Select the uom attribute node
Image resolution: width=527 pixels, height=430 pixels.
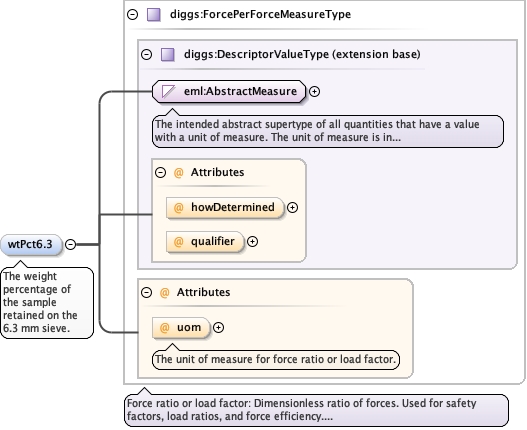pyautogui.click(x=181, y=327)
